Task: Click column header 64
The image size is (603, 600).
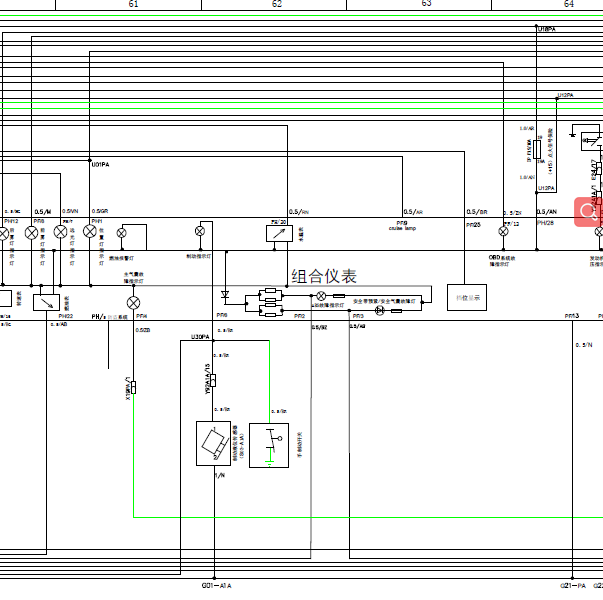Action: pyautogui.click(x=569, y=4)
